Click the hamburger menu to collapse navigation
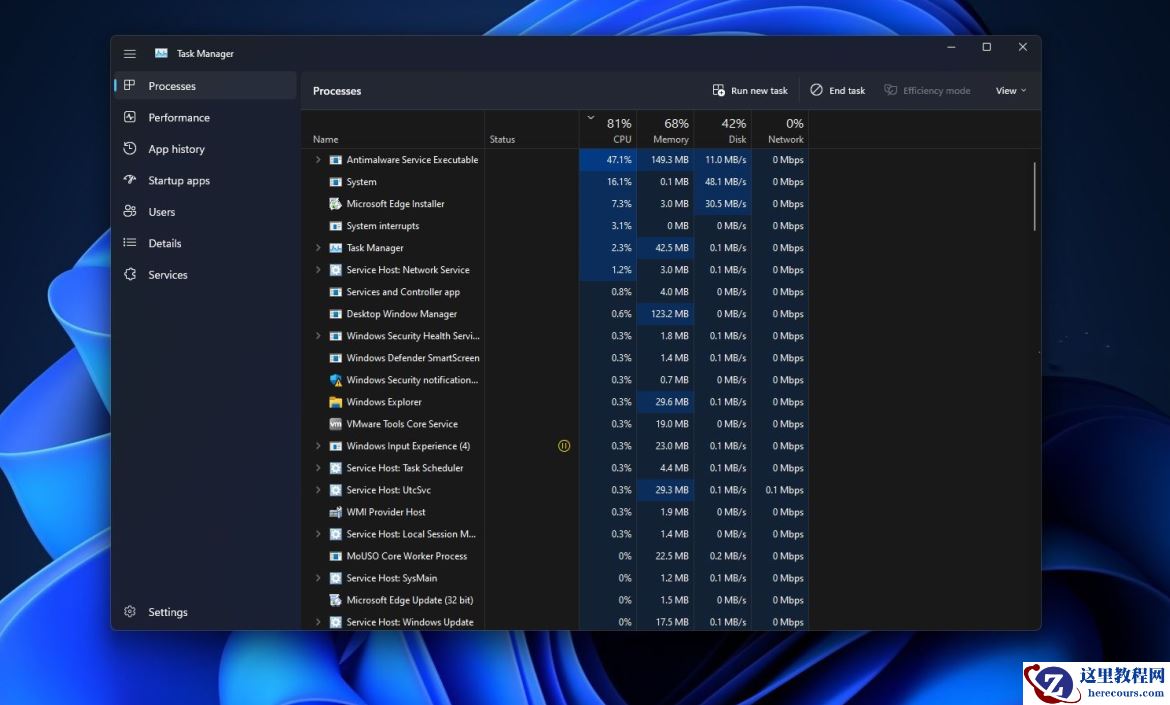Image resolution: width=1170 pixels, height=705 pixels. (x=129, y=53)
